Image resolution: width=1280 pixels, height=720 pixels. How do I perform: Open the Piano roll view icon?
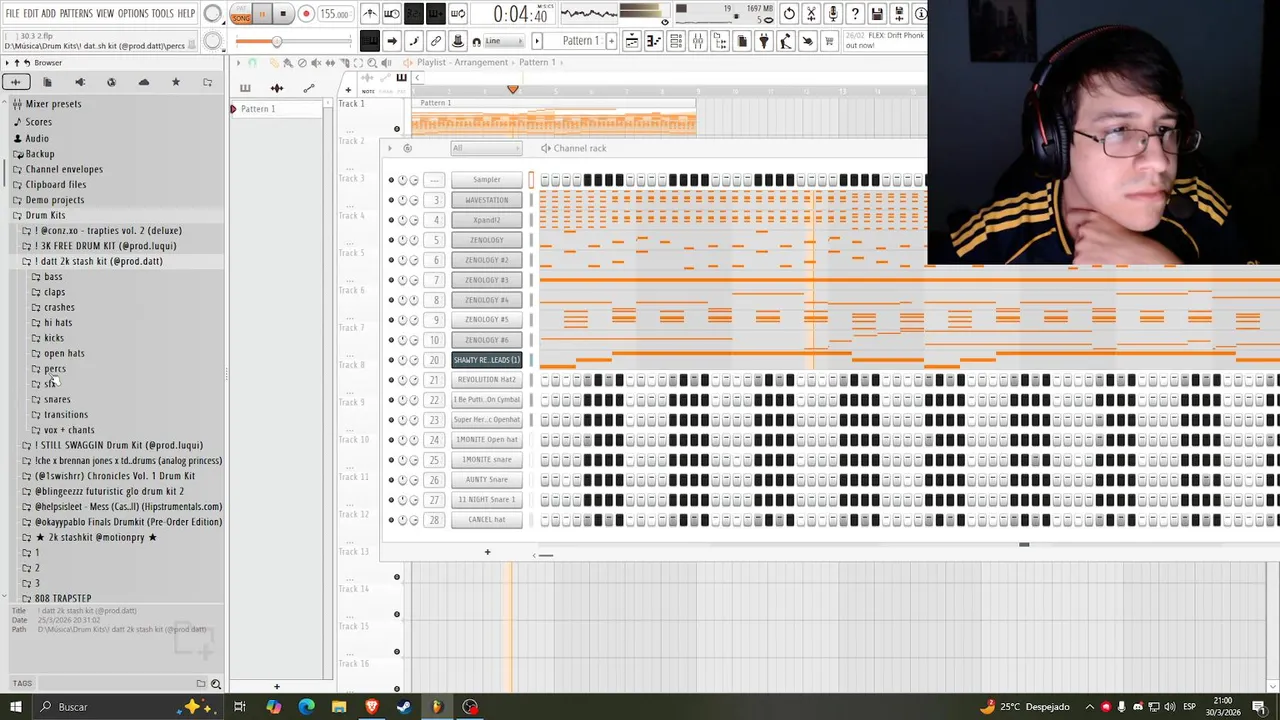(653, 41)
